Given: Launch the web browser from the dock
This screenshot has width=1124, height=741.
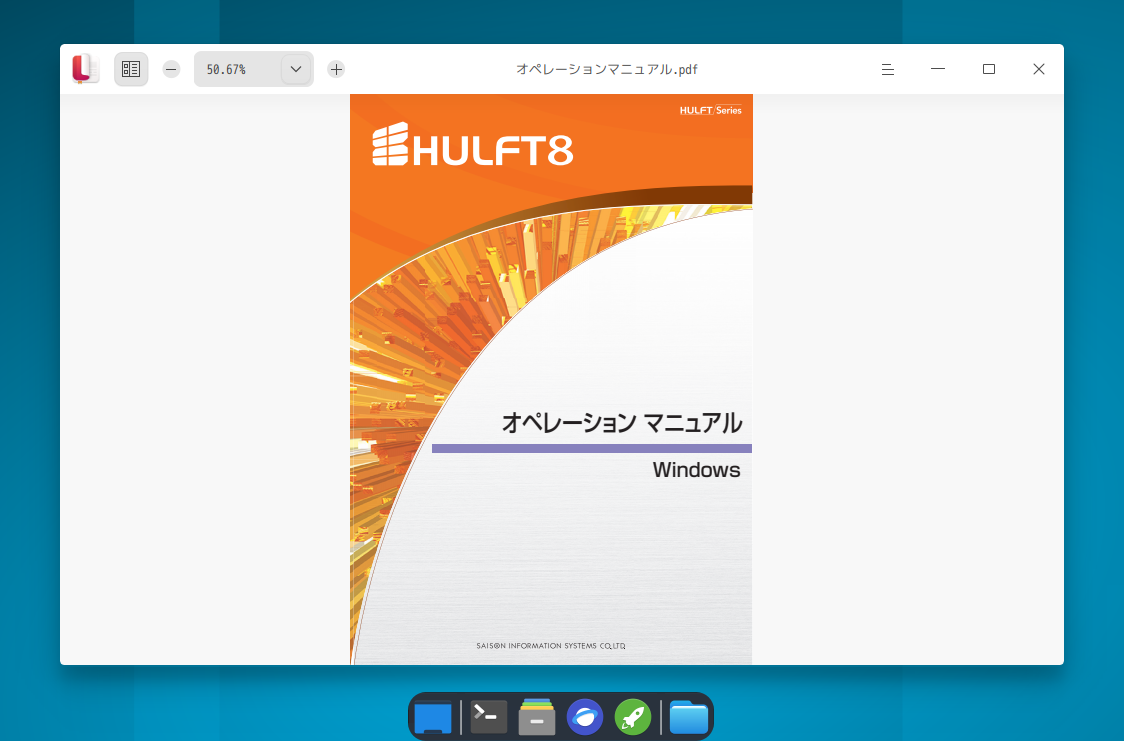Looking at the screenshot, I should tap(585, 717).
